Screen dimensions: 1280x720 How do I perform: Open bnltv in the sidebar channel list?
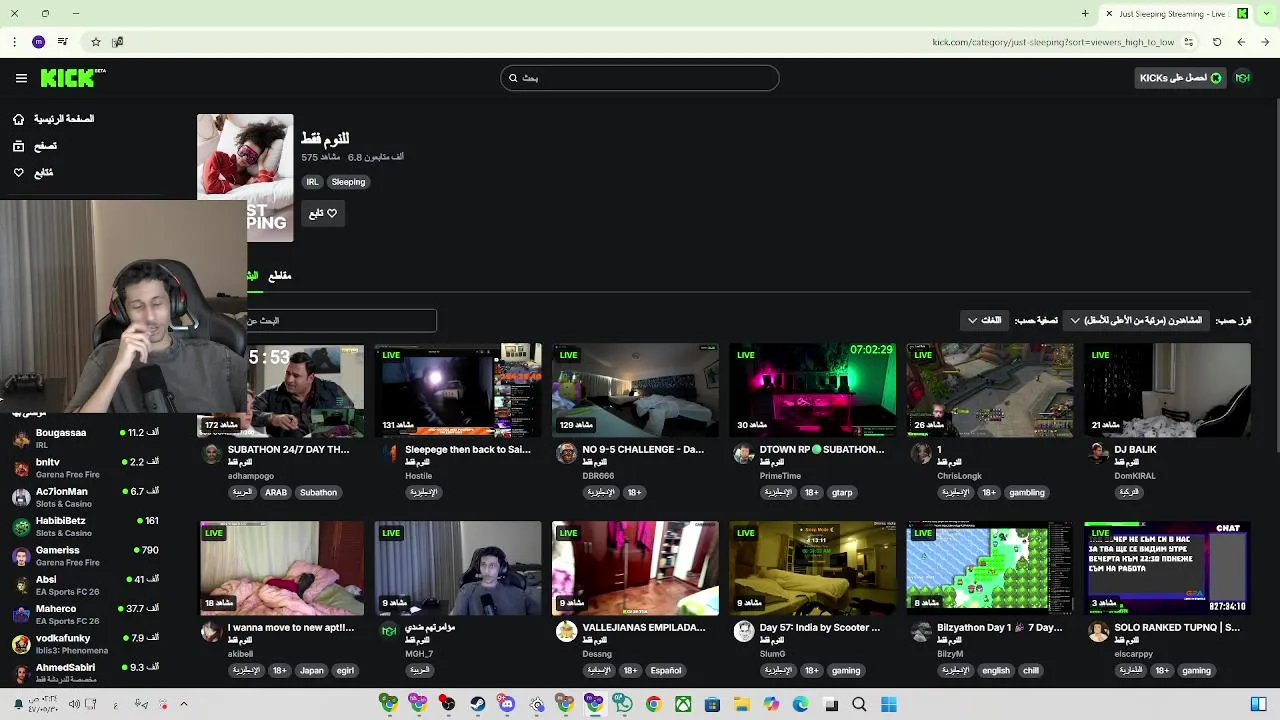(x=85, y=468)
